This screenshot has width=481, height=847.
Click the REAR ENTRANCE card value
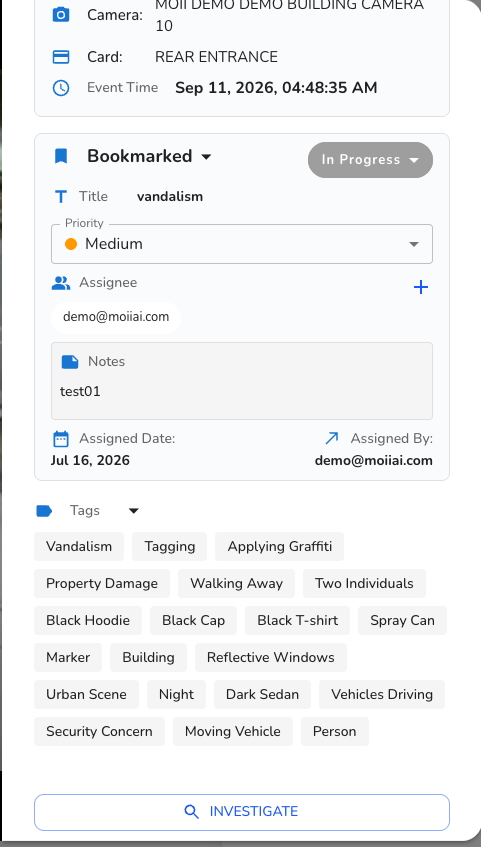[216, 57]
